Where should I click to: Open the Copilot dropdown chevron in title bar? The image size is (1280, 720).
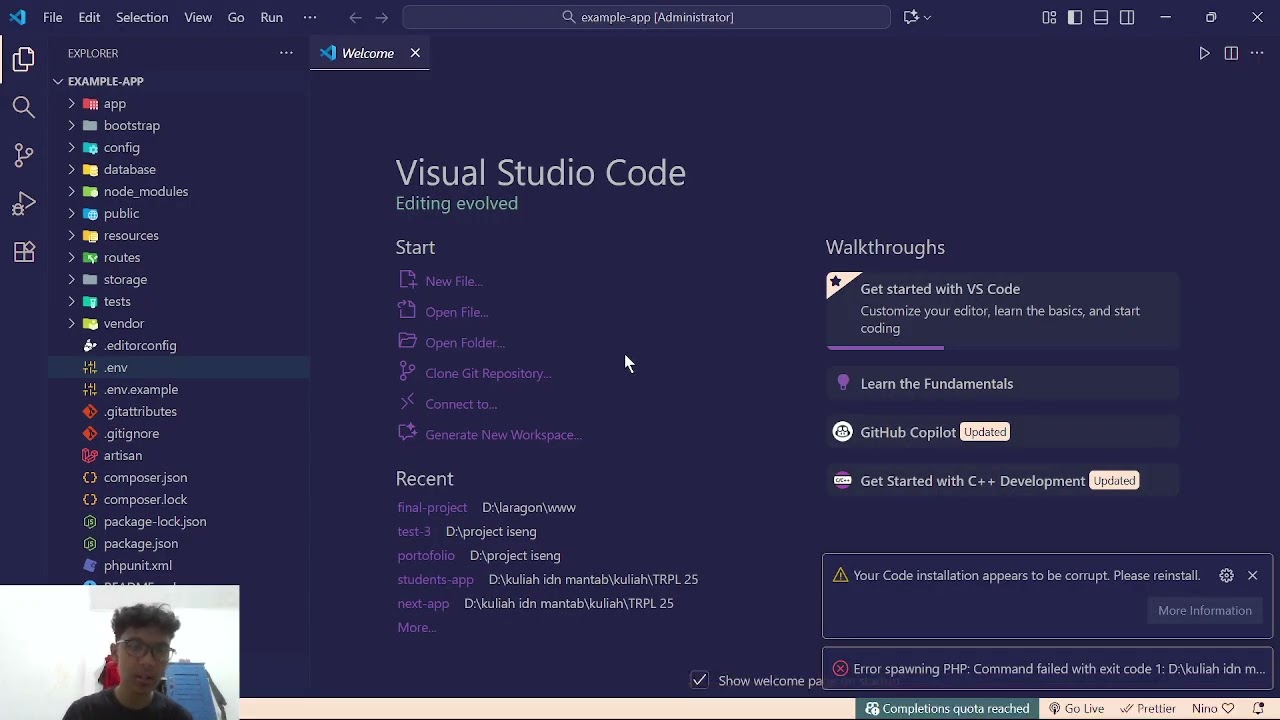point(927,17)
